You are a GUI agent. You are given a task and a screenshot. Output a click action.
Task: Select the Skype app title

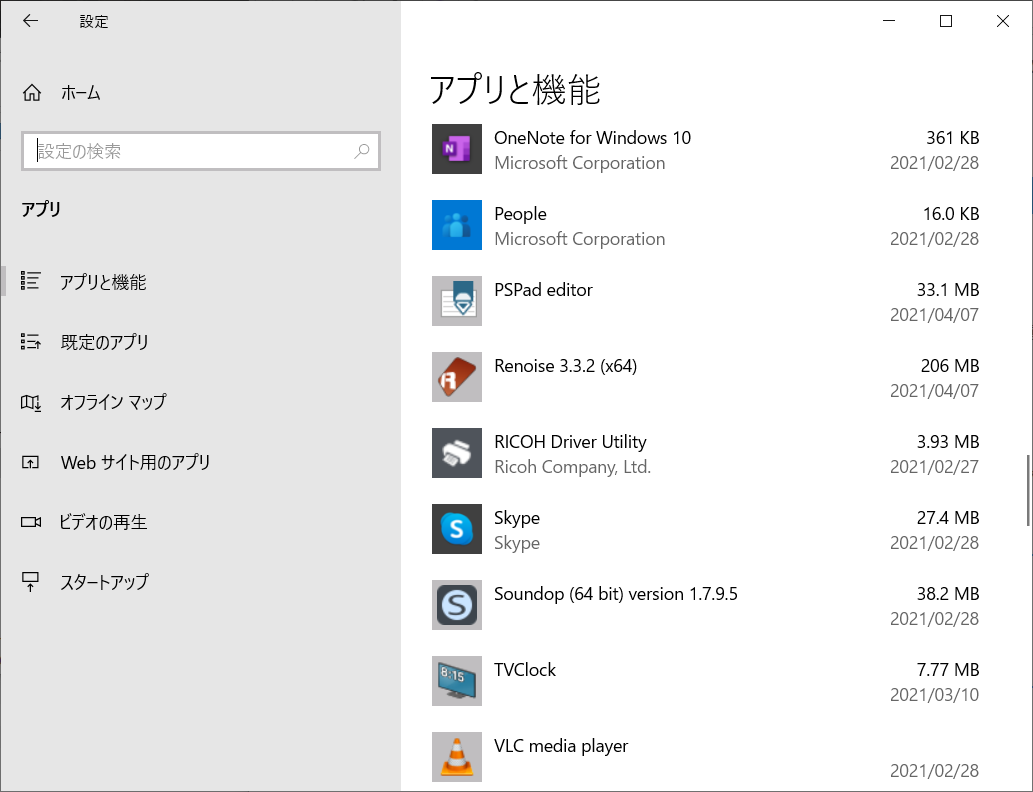click(517, 518)
